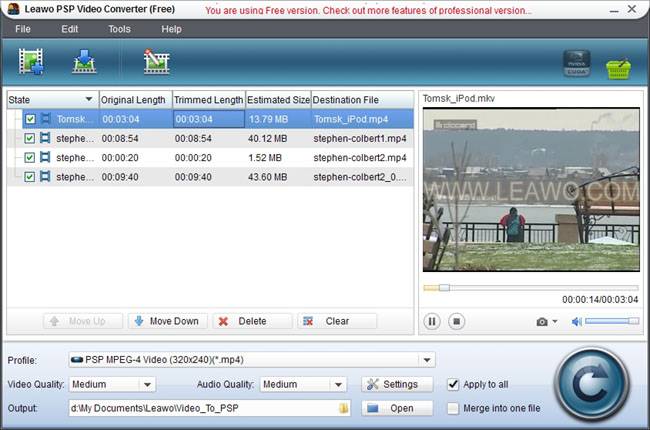650x430 pixels.
Task: Click the Move Down button
Action: (x=167, y=321)
